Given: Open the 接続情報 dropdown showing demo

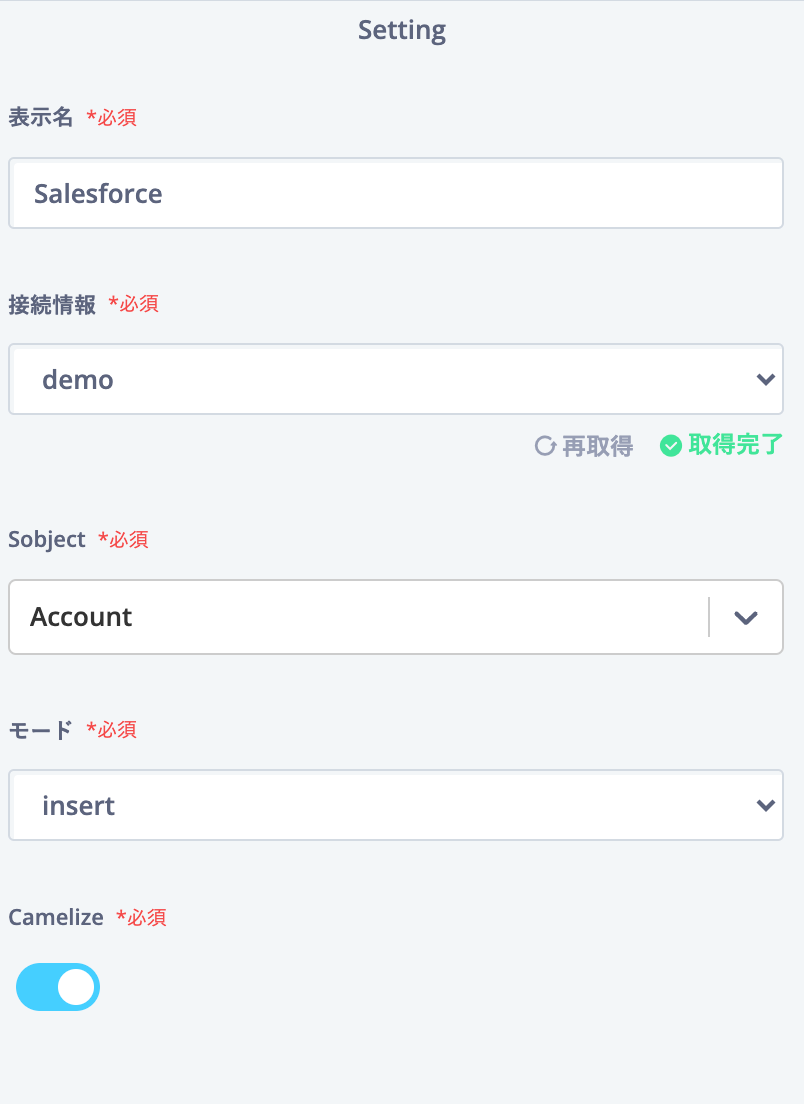Looking at the screenshot, I should pos(396,379).
